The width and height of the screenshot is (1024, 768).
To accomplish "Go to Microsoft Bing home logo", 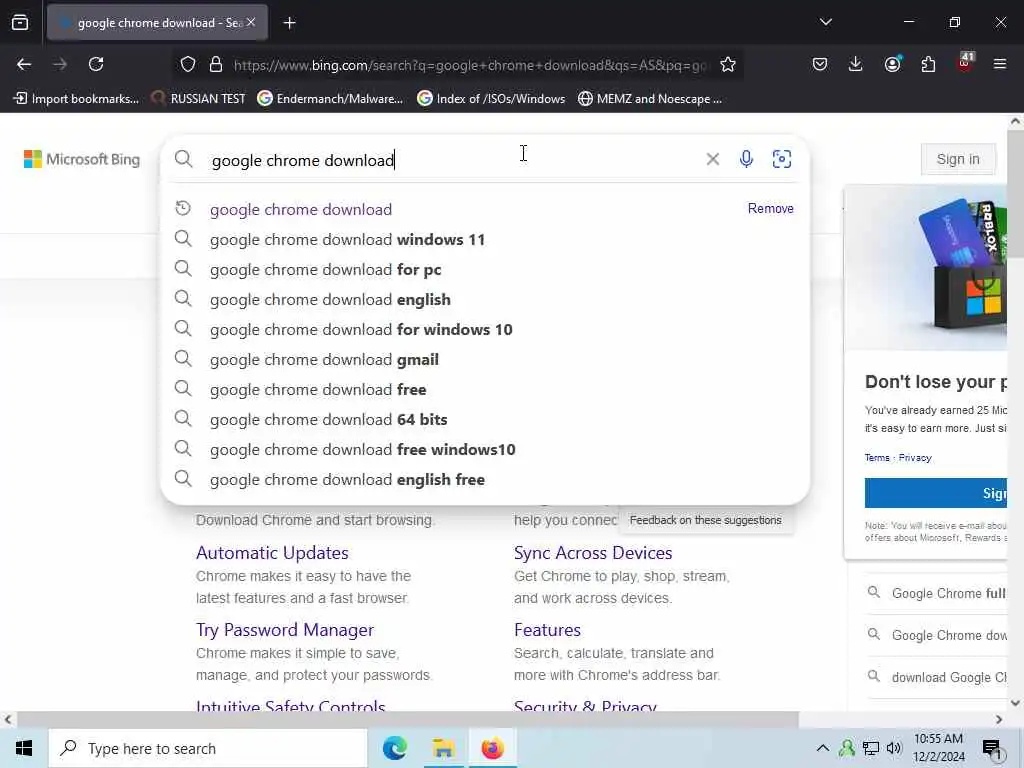I will pyautogui.click(x=82, y=159).
